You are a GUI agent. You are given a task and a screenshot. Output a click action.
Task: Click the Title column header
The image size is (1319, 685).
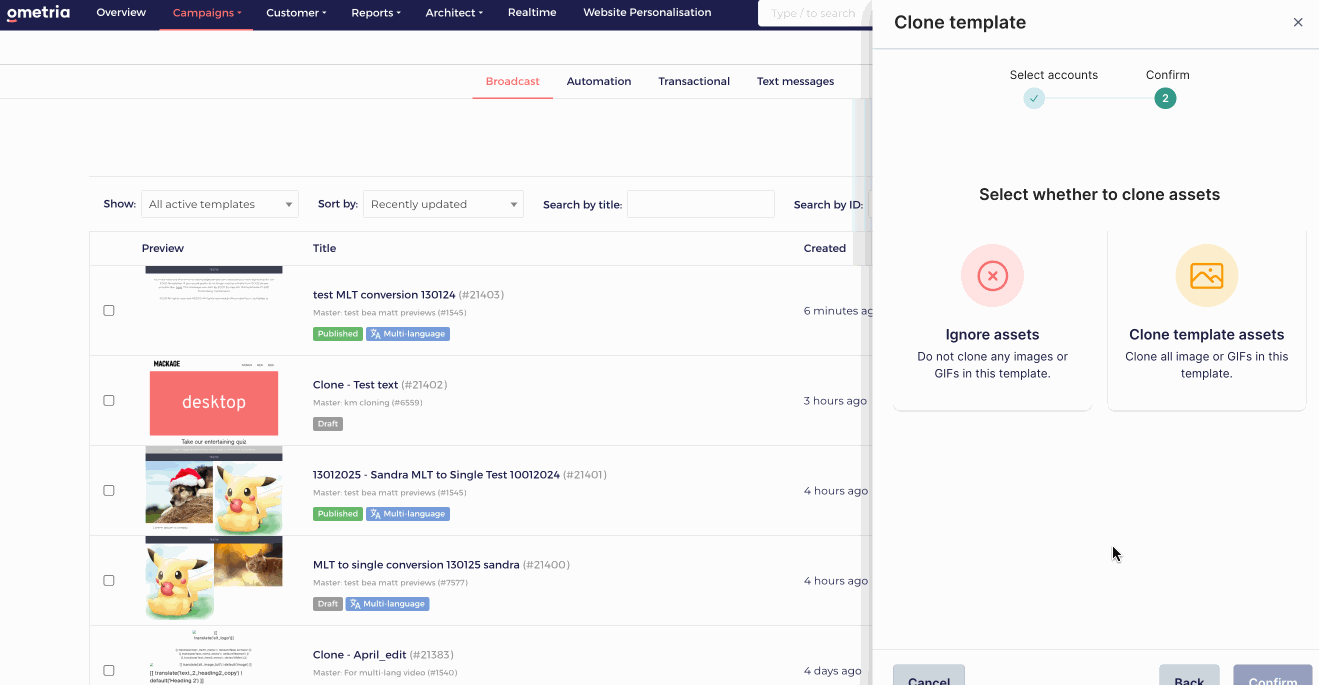coord(324,248)
